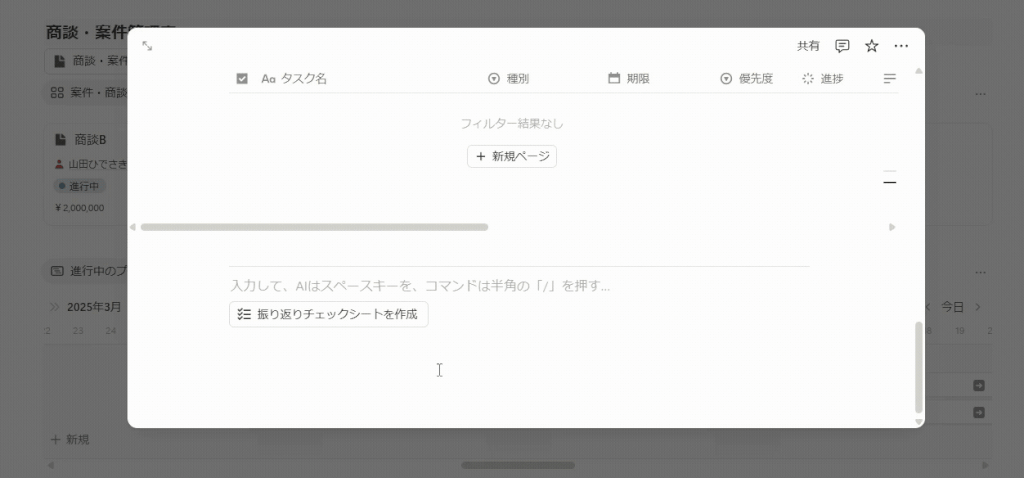Click 2025年3月 timeline month label
This screenshot has width=1024, height=478.
point(94,307)
